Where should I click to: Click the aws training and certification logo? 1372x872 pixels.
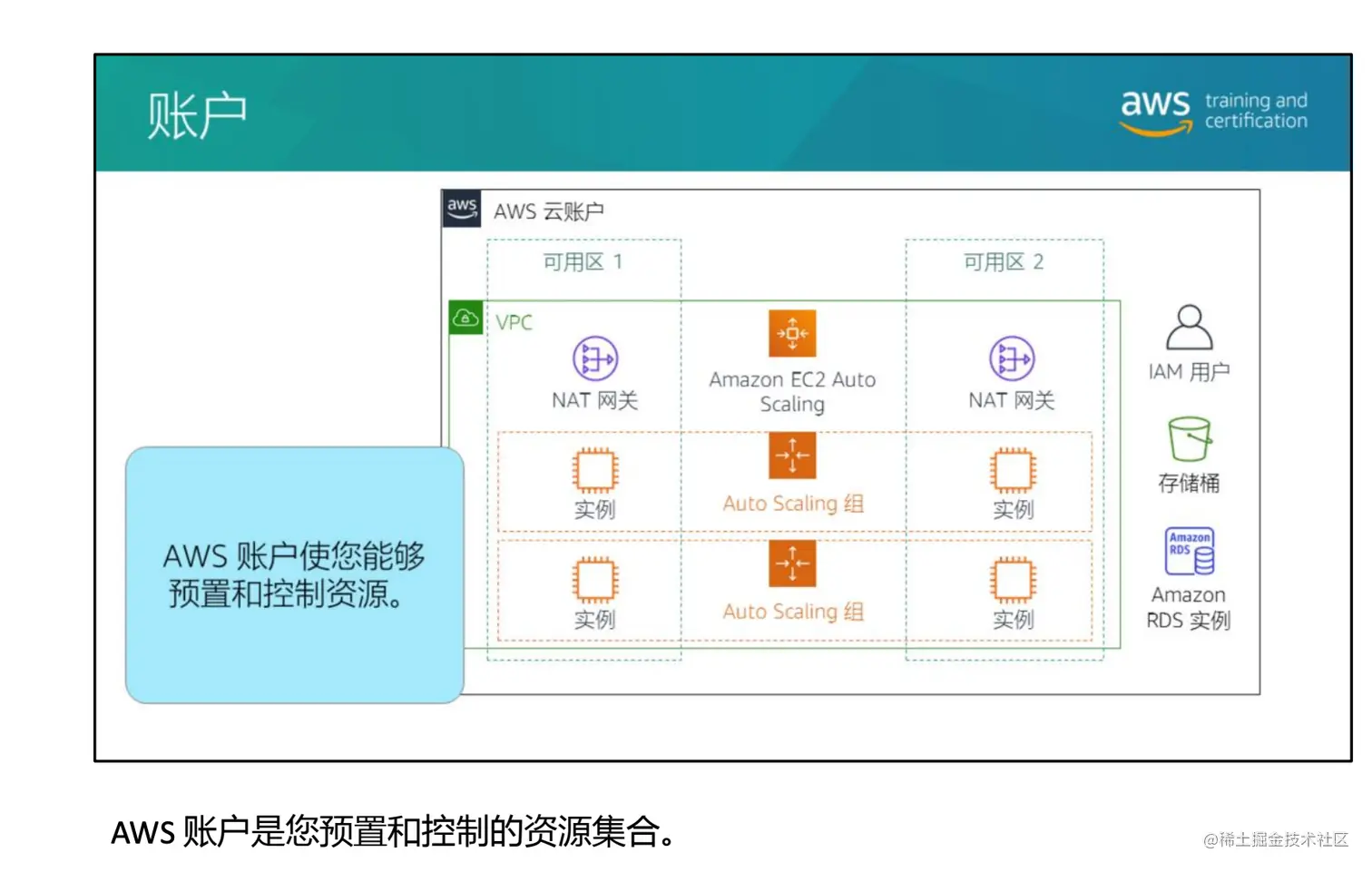(1214, 113)
